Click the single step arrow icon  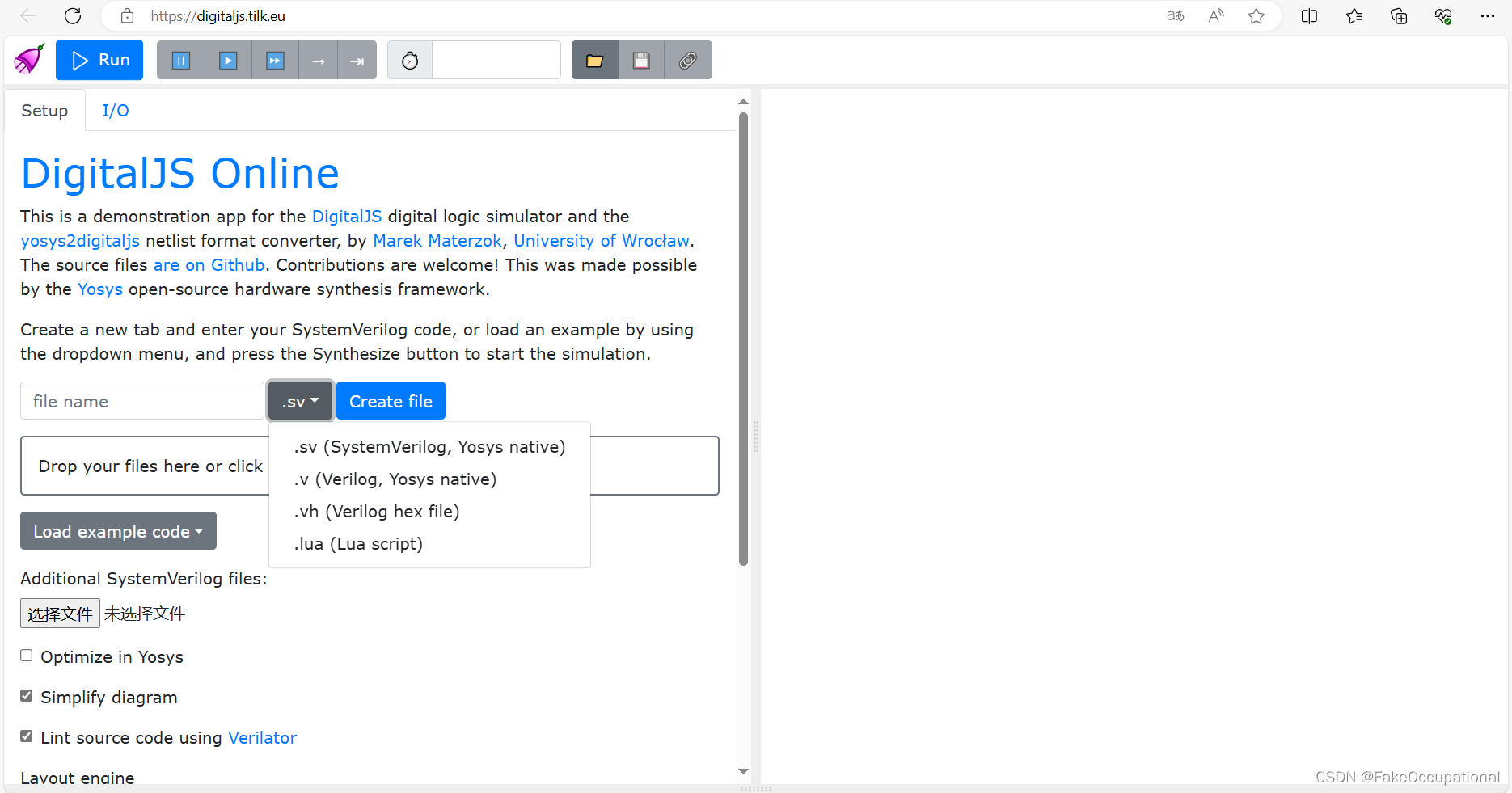pos(319,60)
